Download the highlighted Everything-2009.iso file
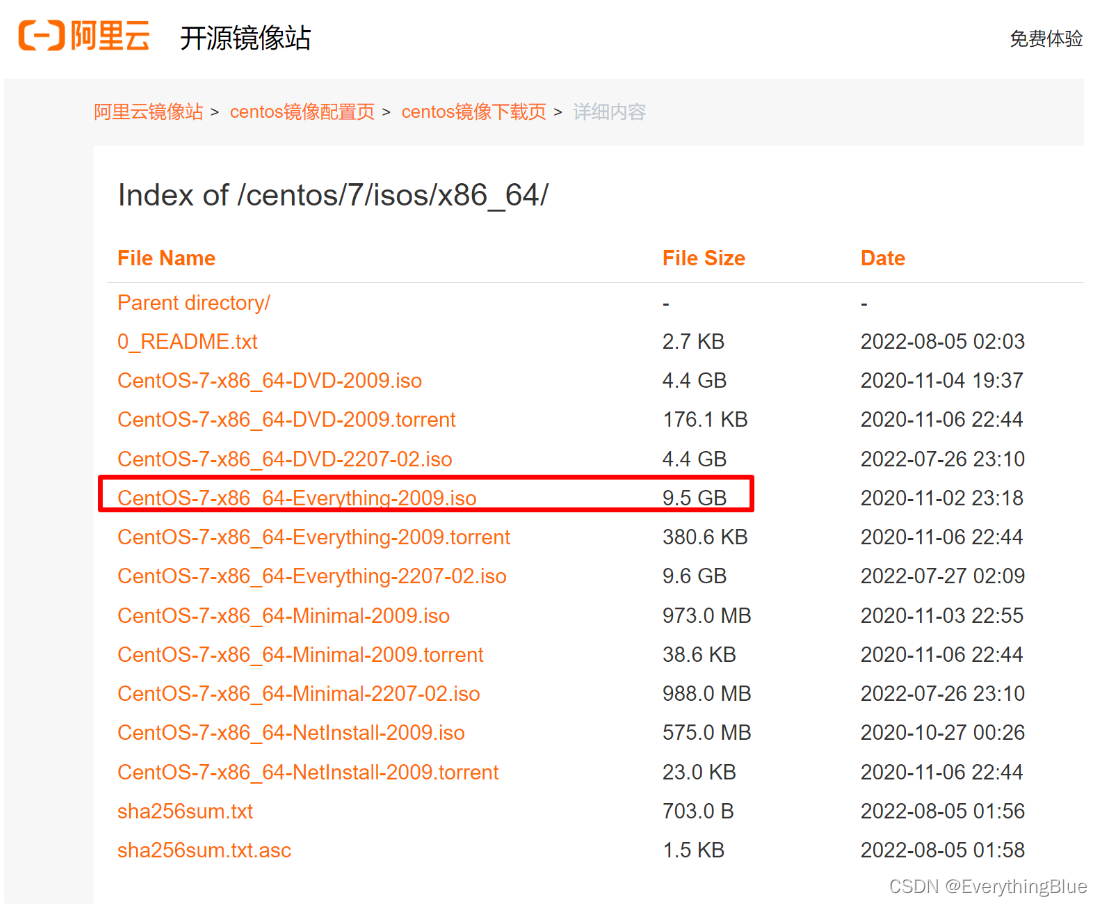The image size is (1102, 906). (x=297, y=497)
